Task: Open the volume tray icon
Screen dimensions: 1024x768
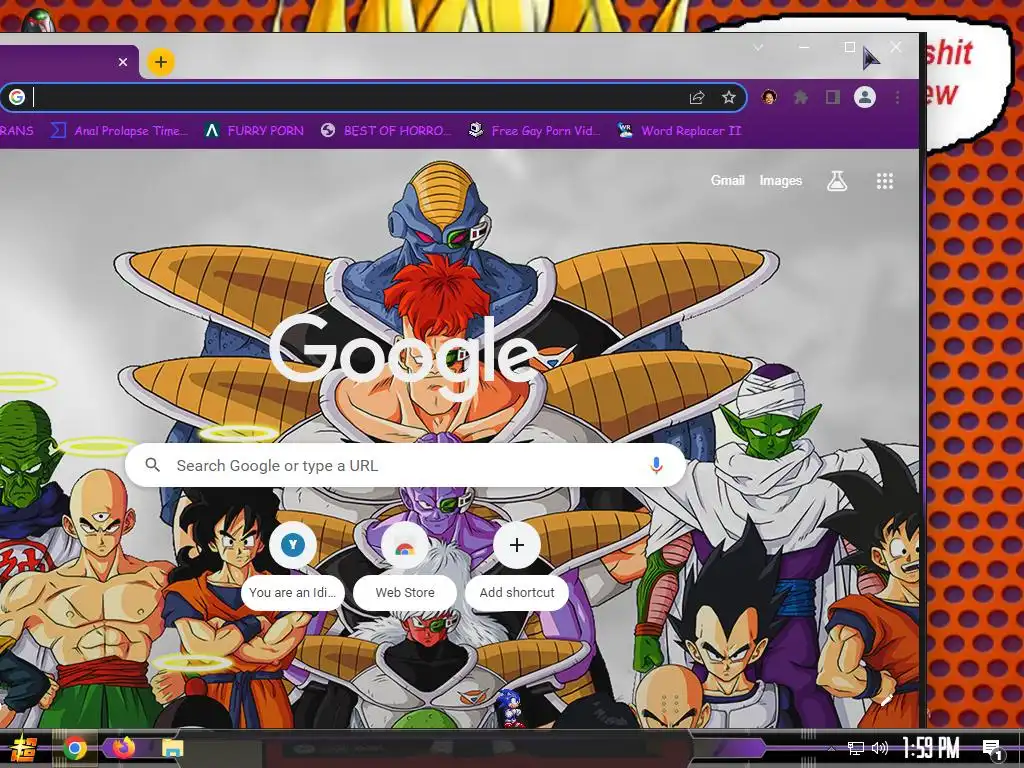Action: (x=880, y=748)
